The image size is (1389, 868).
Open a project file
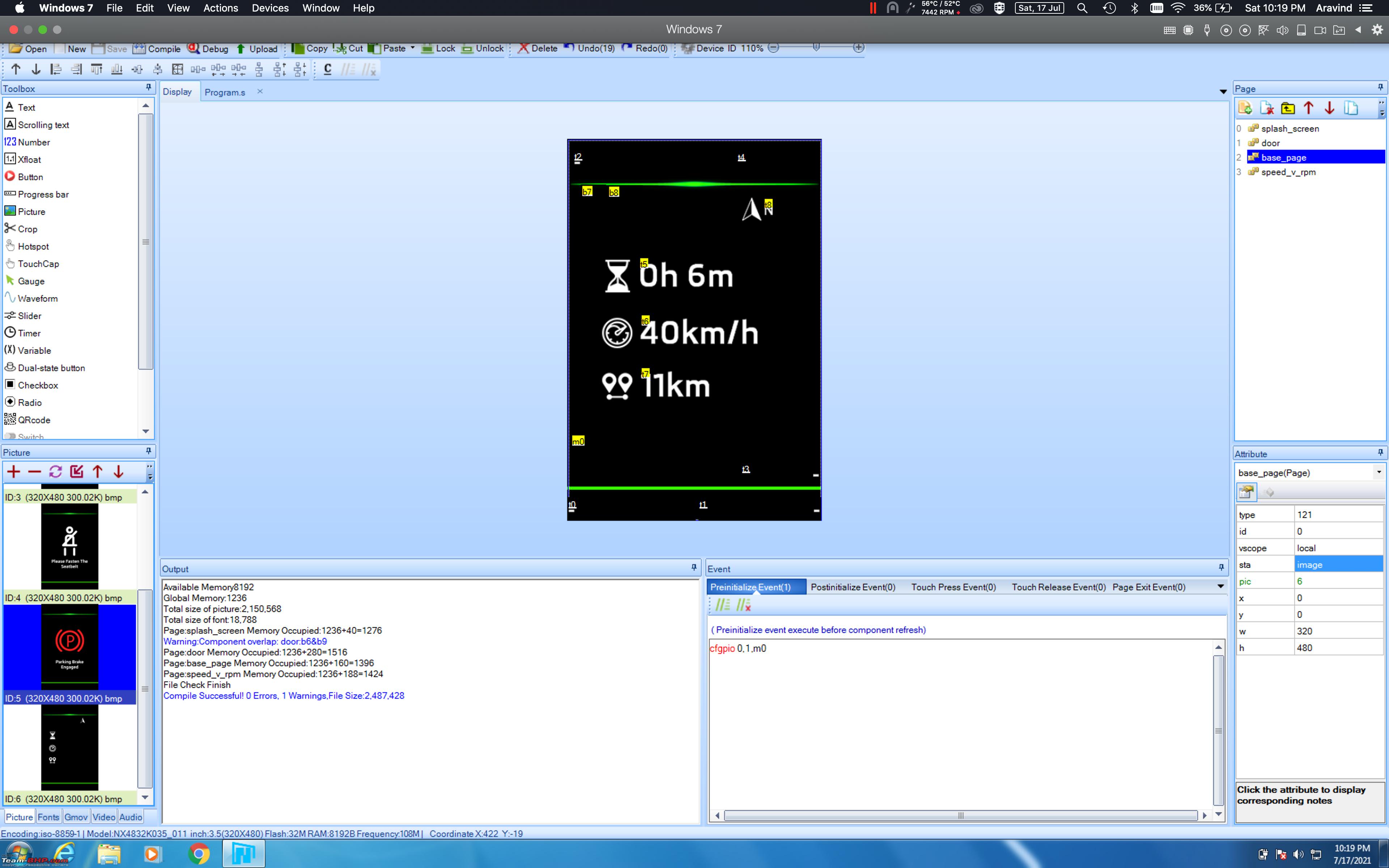[28, 49]
